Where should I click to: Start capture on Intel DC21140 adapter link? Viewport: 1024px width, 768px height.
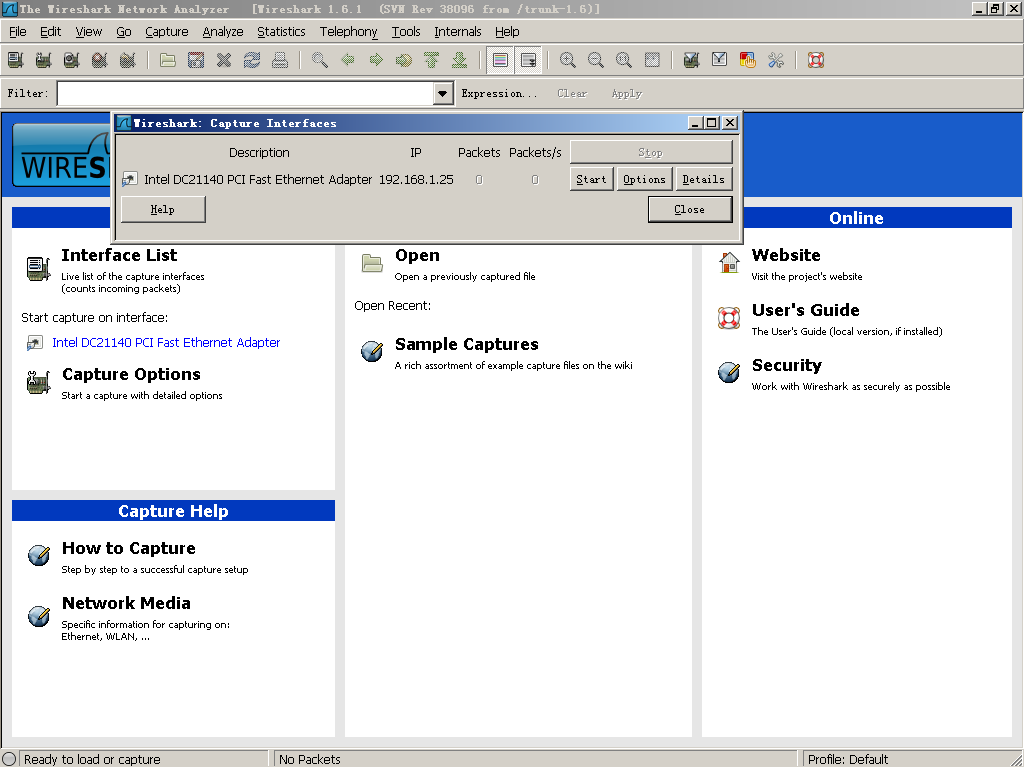coord(166,342)
